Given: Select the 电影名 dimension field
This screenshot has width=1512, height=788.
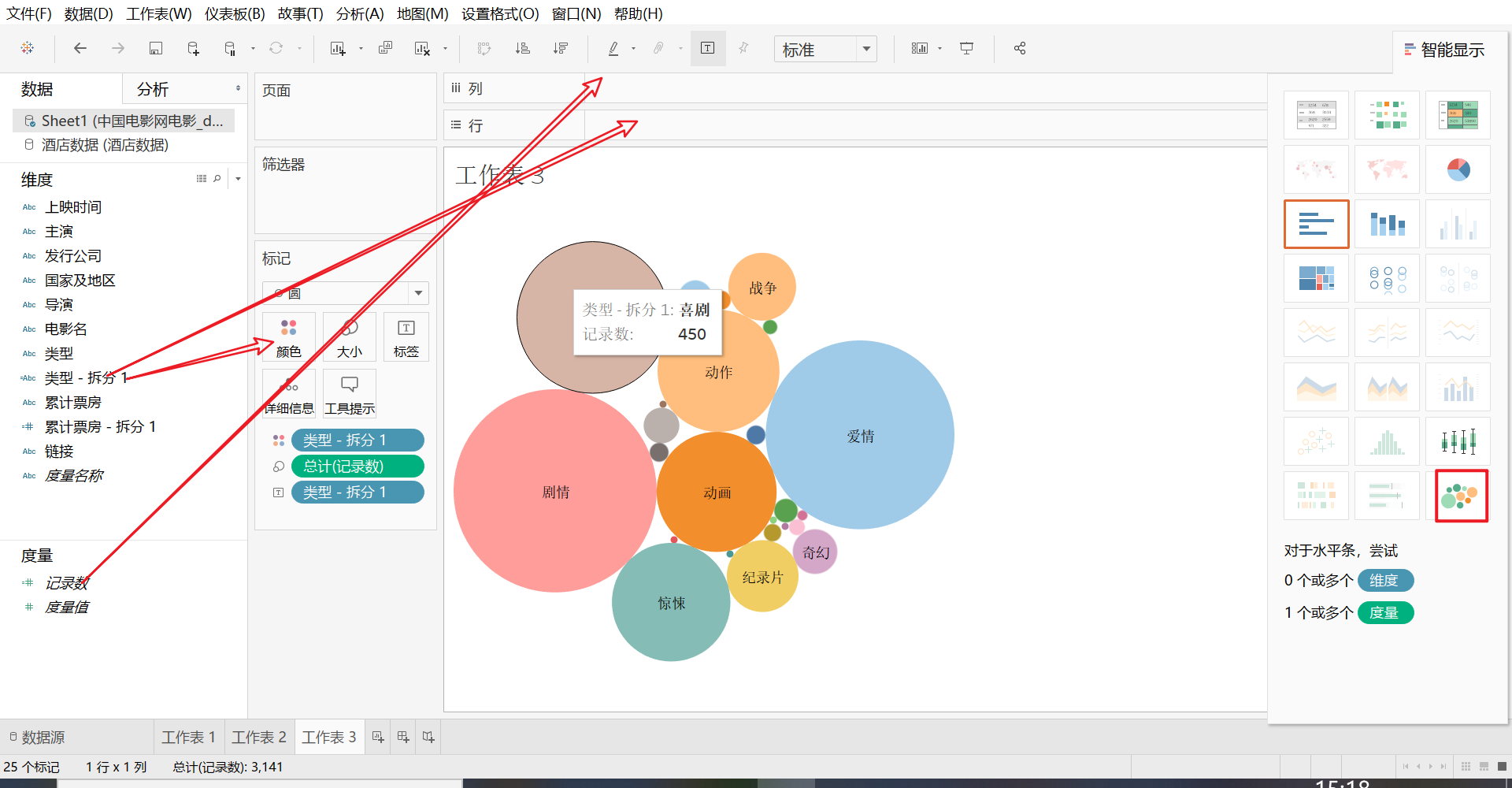Looking at the screenshot, I should [x=65, y=329].
